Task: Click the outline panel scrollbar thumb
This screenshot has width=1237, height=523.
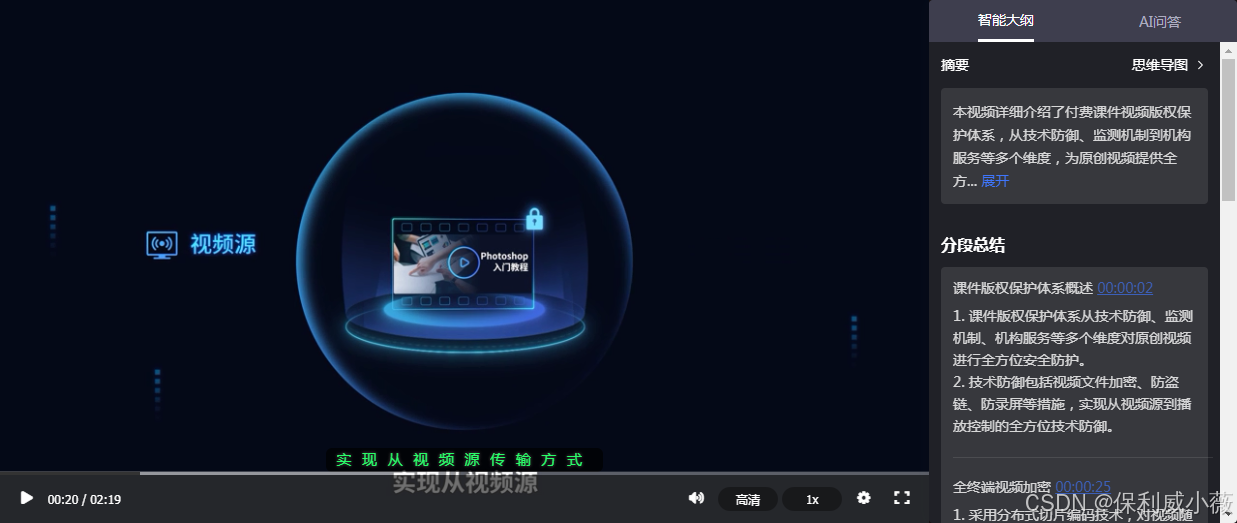Action: point(1228,130)
